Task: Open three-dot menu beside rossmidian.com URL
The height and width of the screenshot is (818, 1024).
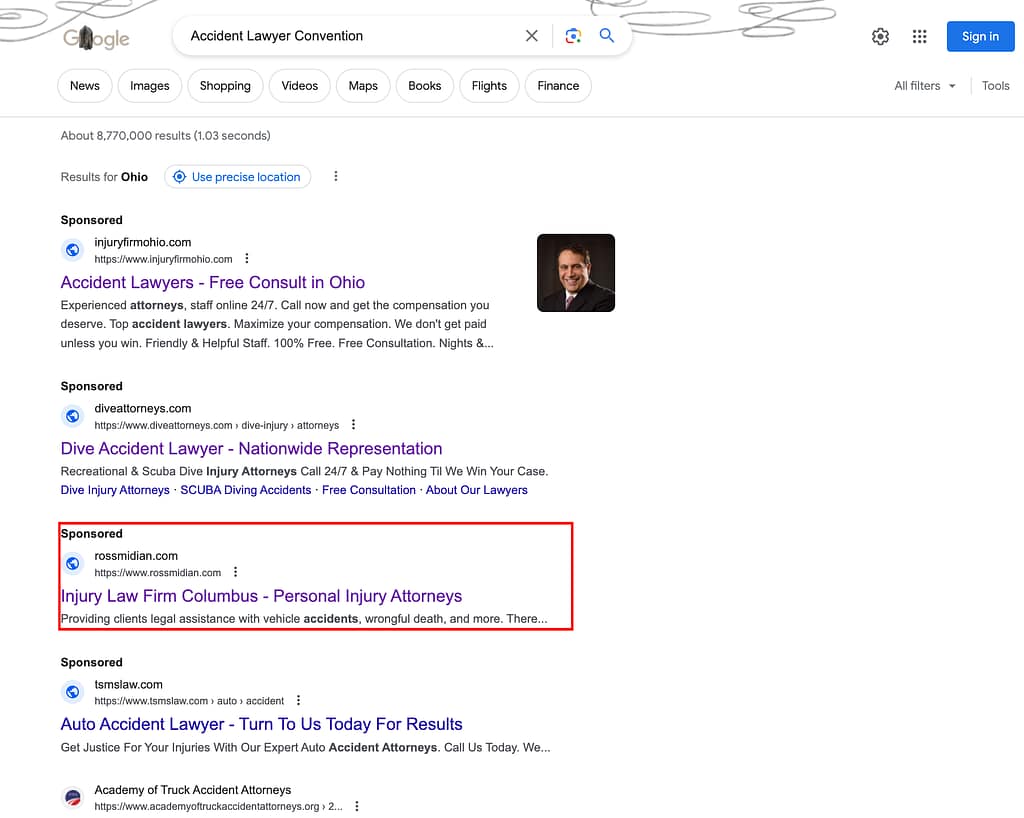Action: 236,572
